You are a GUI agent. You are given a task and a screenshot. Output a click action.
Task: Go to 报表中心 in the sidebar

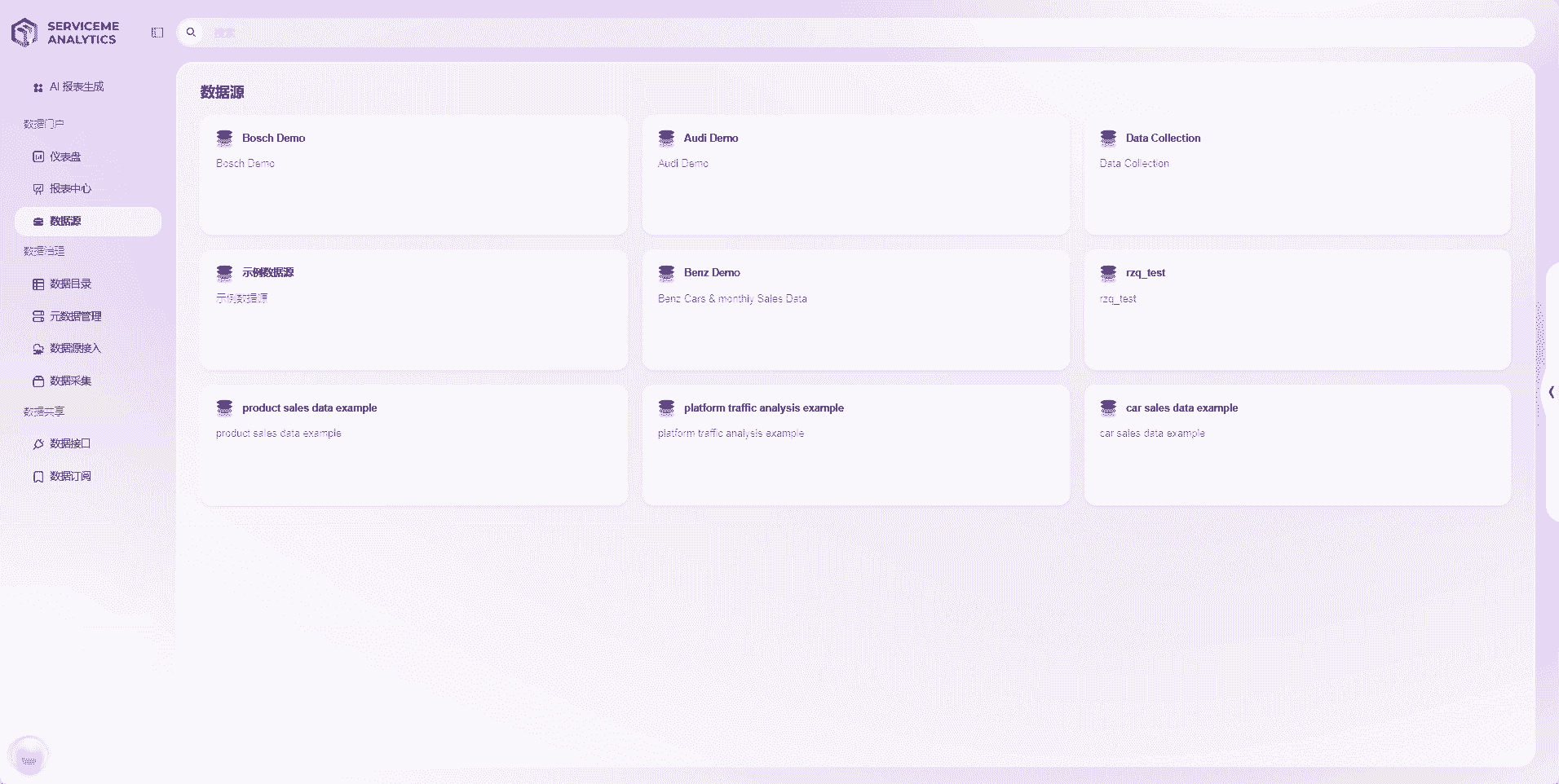coord(88,188)
